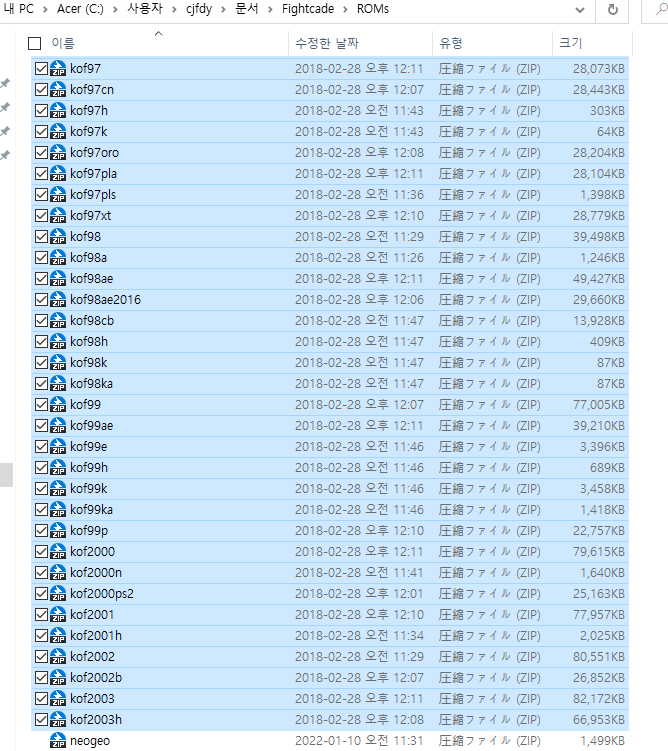Screen dimensions: 668x751
Task: Navigate to 사용자 folder in breadcrumb
Action: (x=145, y=9)
